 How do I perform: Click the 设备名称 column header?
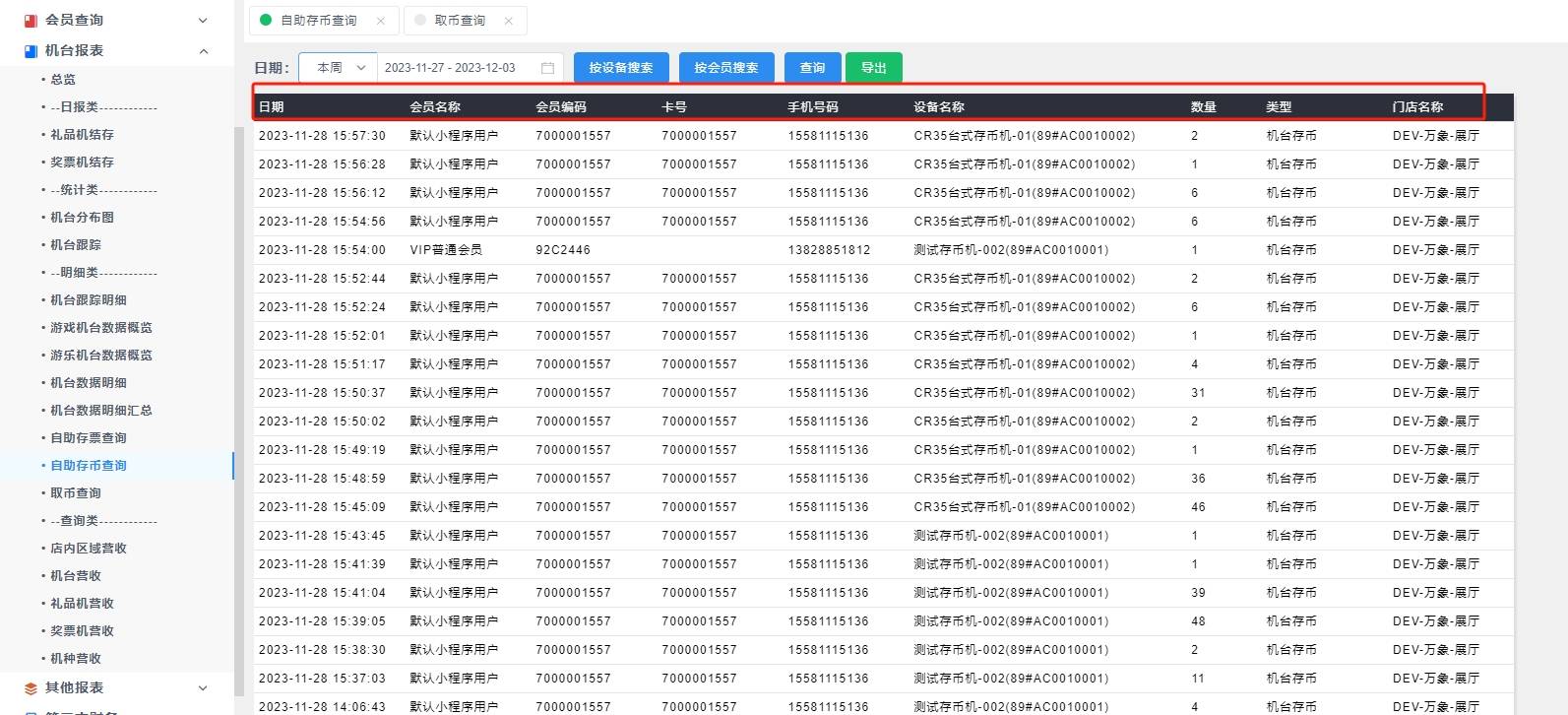[x=939, y=107]
